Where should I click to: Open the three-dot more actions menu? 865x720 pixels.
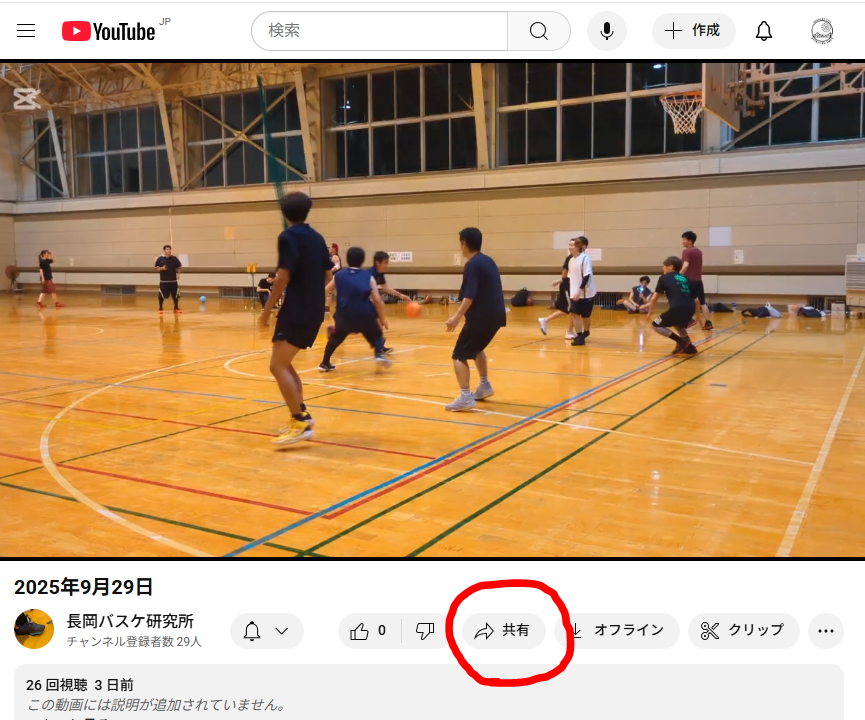[825, 631]
